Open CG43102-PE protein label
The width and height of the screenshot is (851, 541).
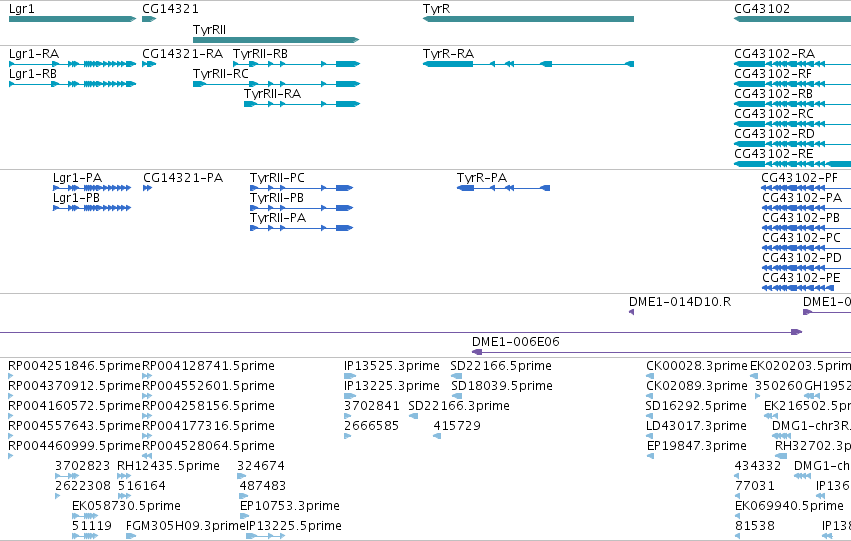click(x=801, y=279)
